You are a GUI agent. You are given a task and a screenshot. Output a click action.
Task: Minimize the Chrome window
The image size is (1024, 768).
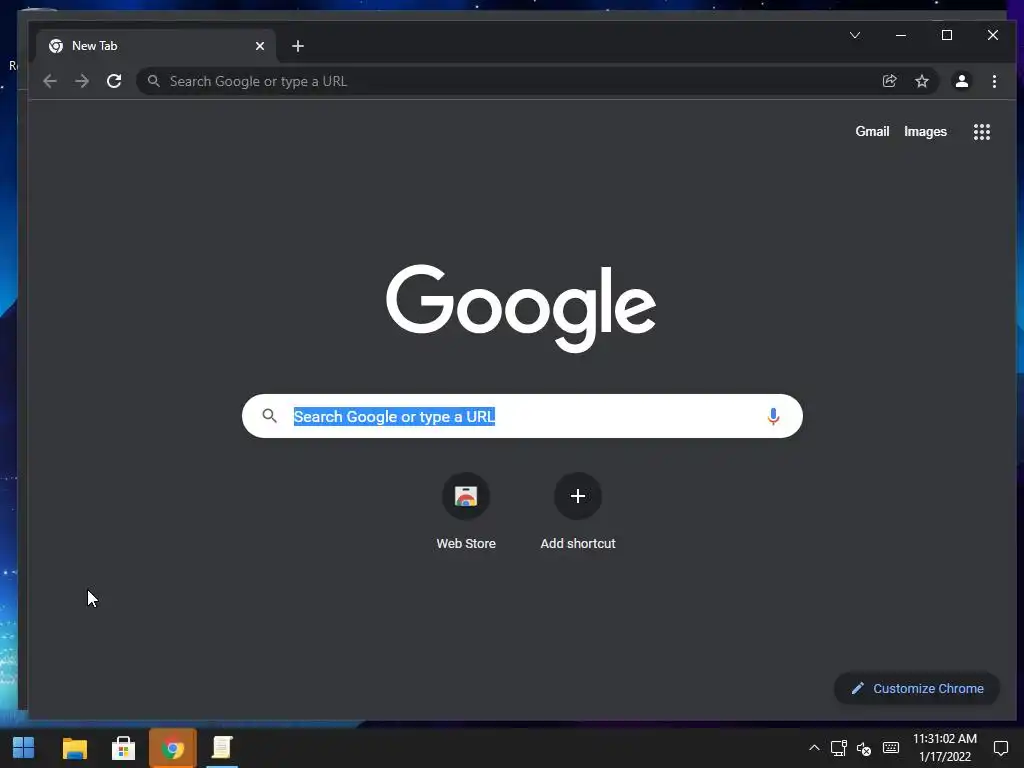[901, 35]
